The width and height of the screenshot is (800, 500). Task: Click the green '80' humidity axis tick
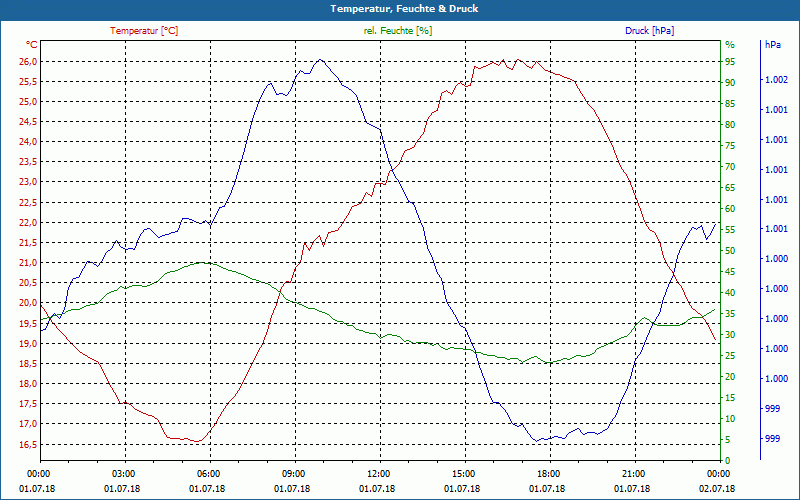[730, 124]
